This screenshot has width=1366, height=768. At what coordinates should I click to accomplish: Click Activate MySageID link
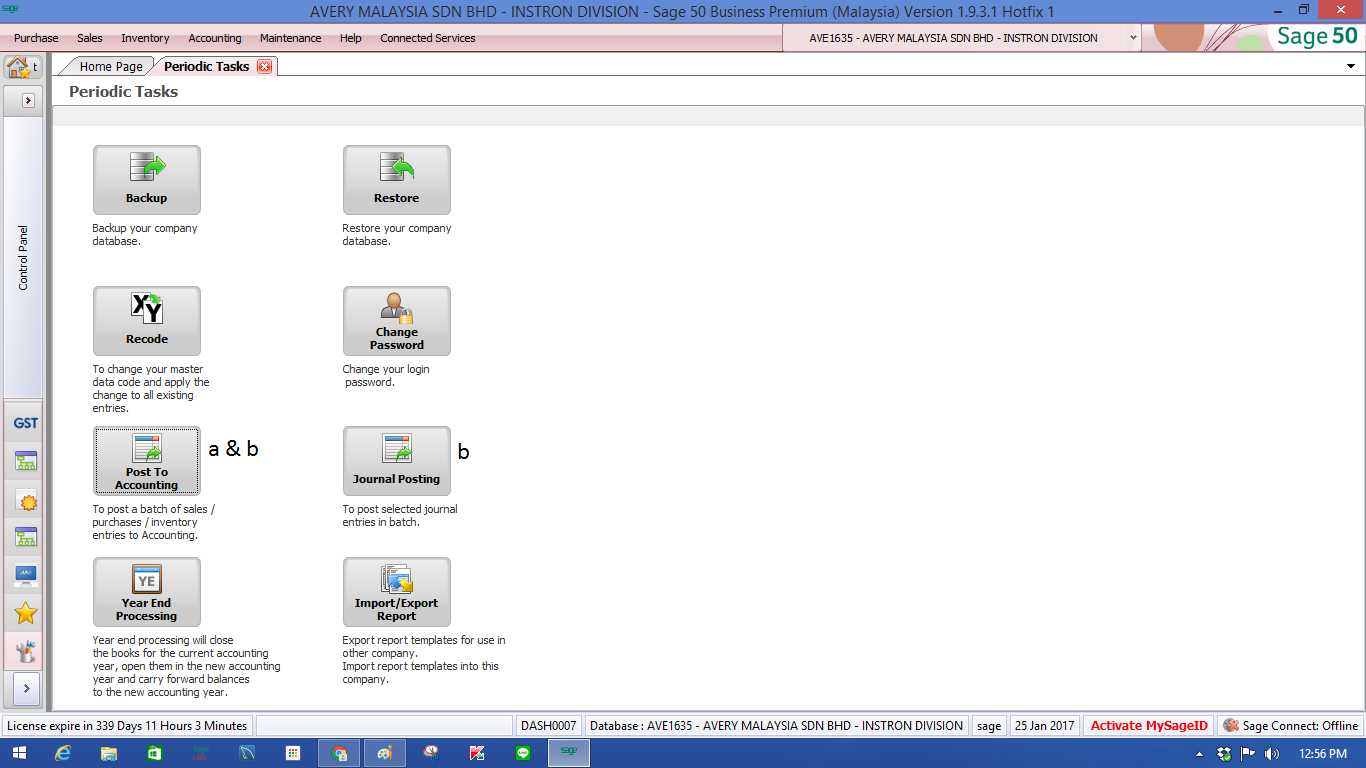(x=1149, y=726)
